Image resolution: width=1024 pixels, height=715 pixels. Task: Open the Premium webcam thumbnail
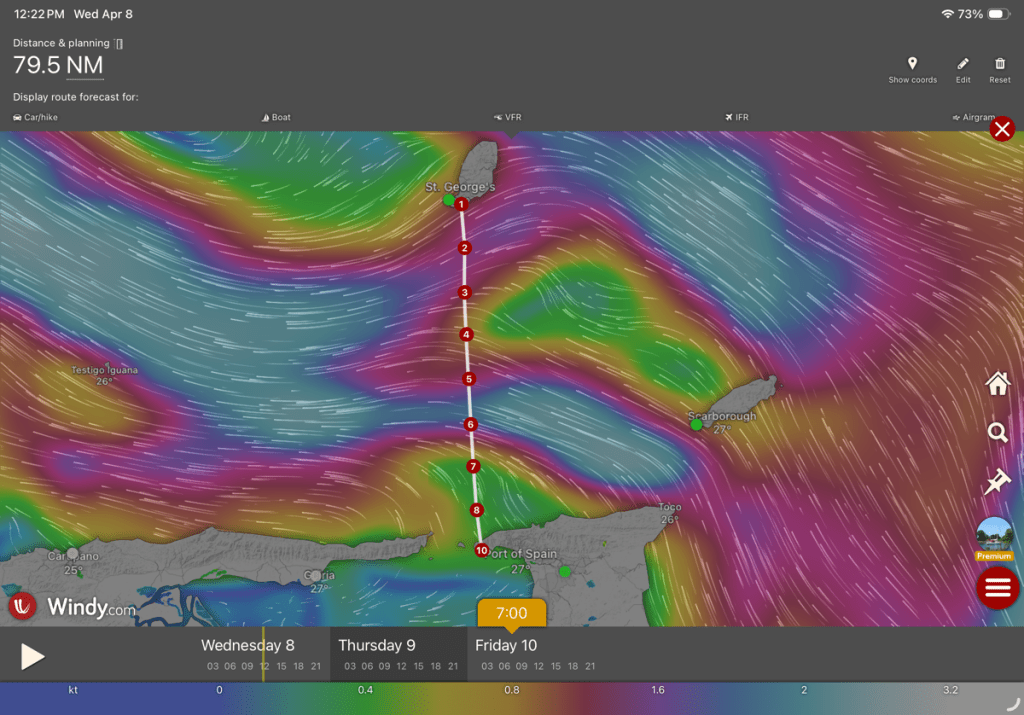995,537
